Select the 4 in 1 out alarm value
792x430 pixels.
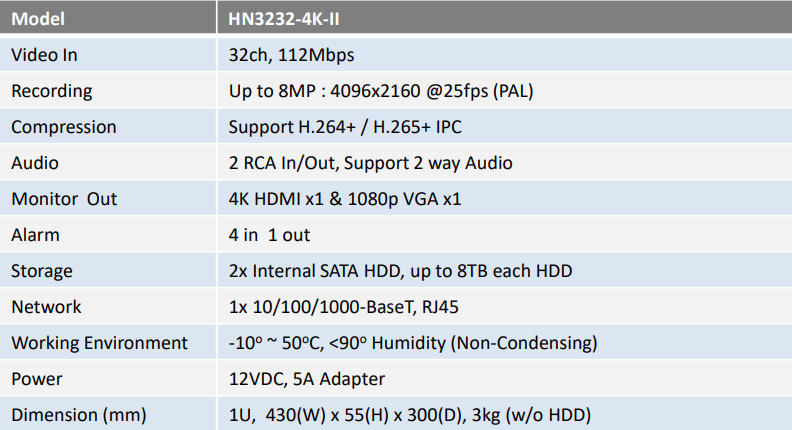(269, 235)
